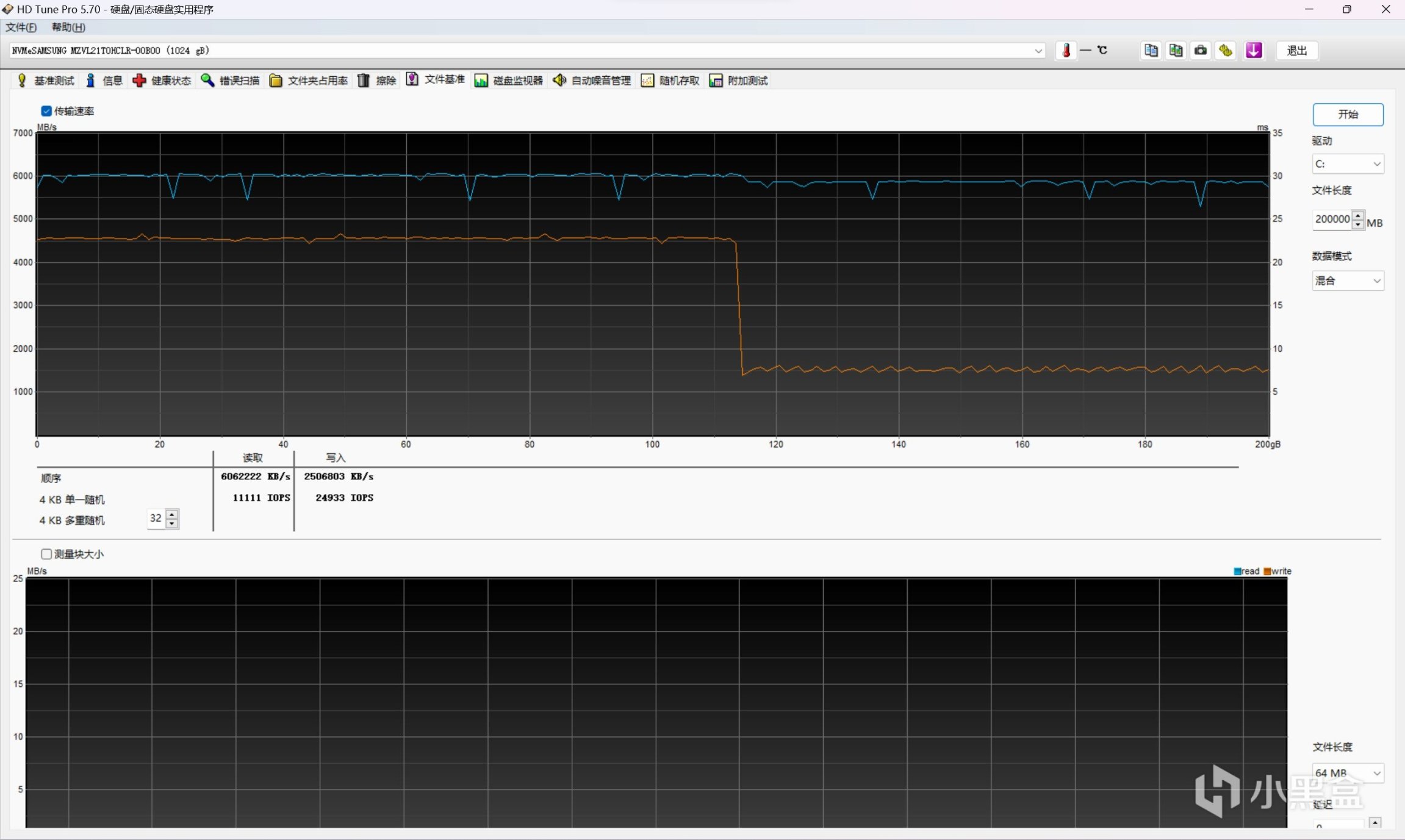Open the 帮助(H) menu
This screenshot has height=840, width=1405.
[68, 27]
